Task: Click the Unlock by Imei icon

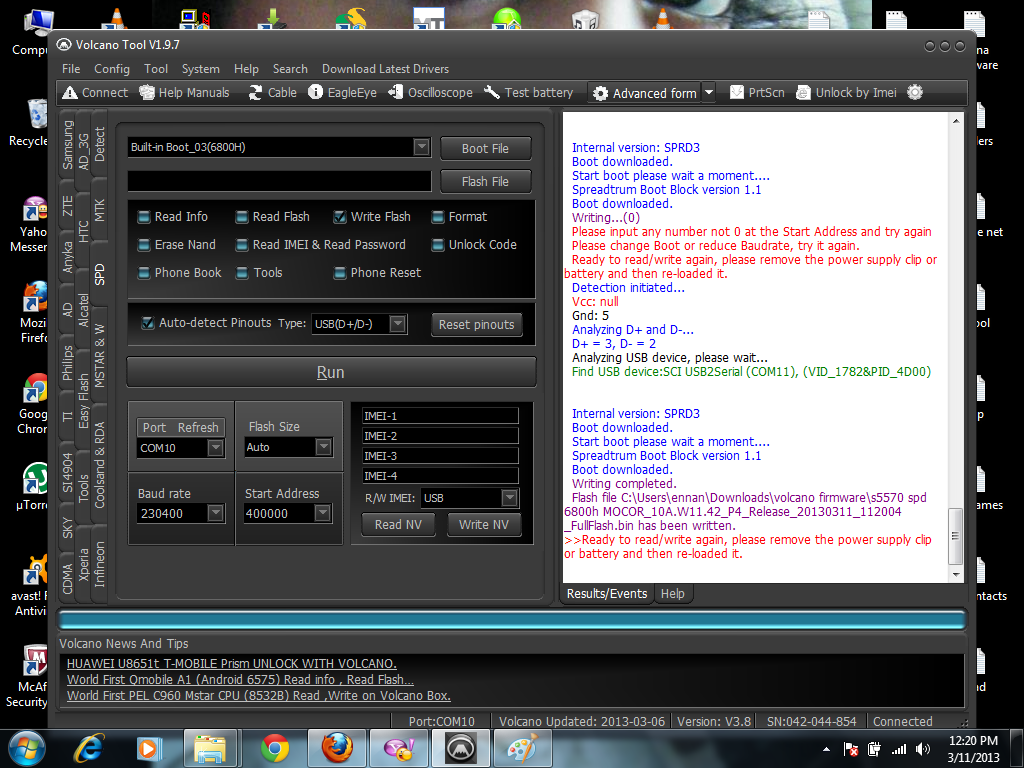Action: 803,93
